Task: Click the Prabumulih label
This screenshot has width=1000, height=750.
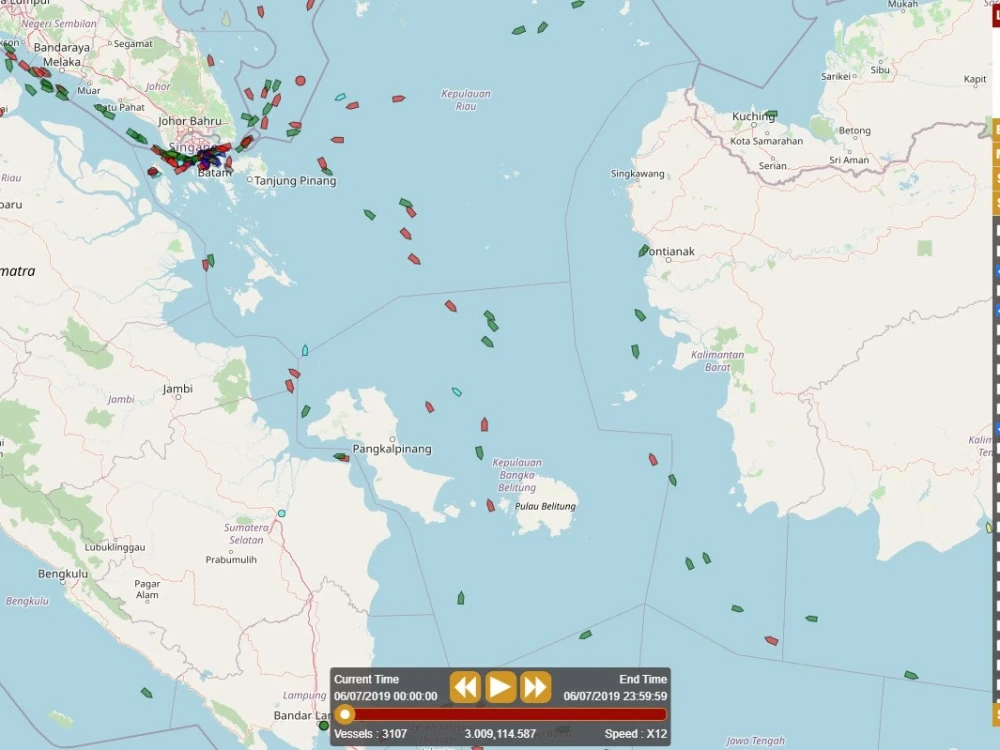Action: coord(231,559)
